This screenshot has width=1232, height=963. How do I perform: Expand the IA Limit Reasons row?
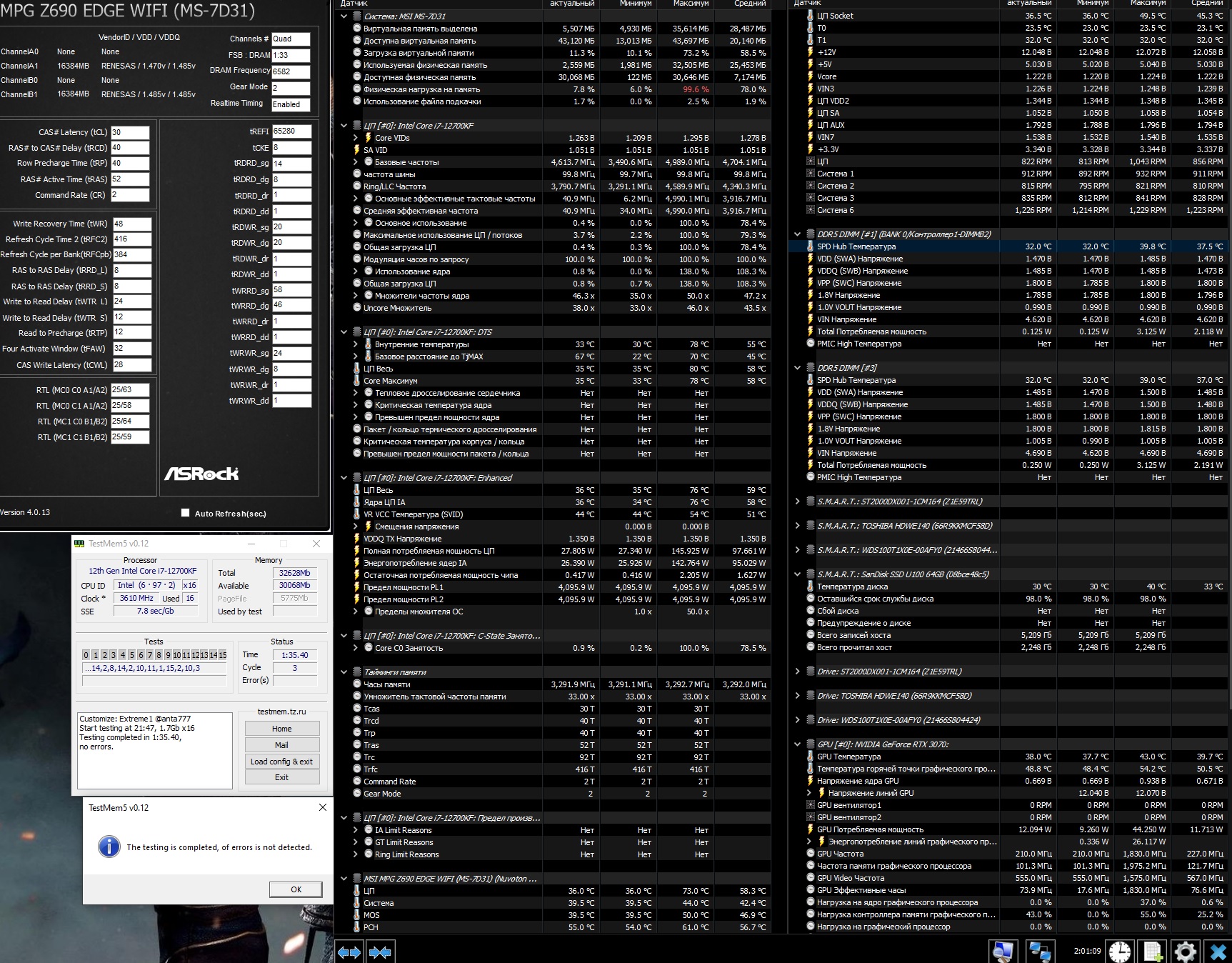coord(356,830)
